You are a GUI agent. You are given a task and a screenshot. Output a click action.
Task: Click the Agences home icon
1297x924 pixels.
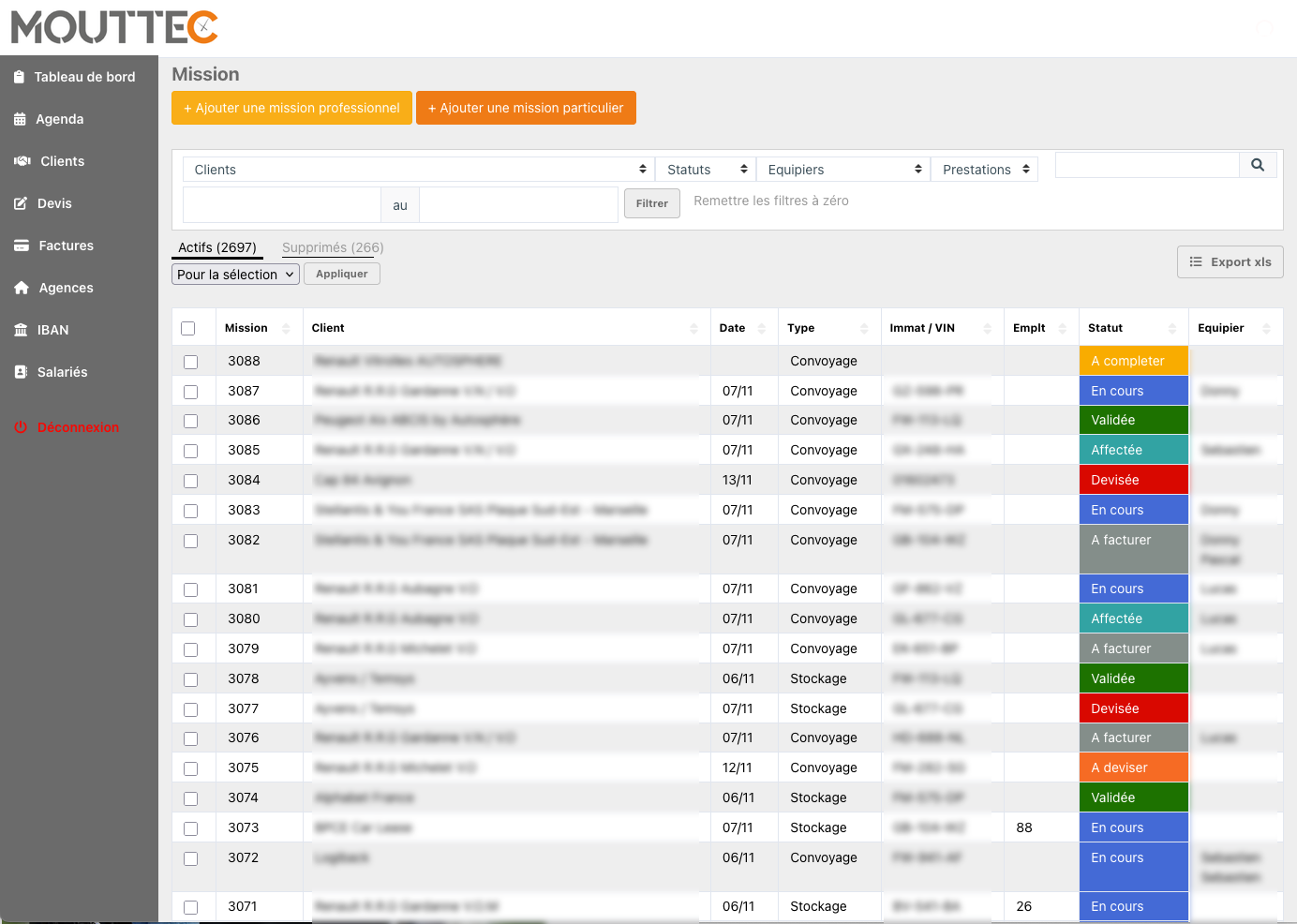(x=22, y=288)
